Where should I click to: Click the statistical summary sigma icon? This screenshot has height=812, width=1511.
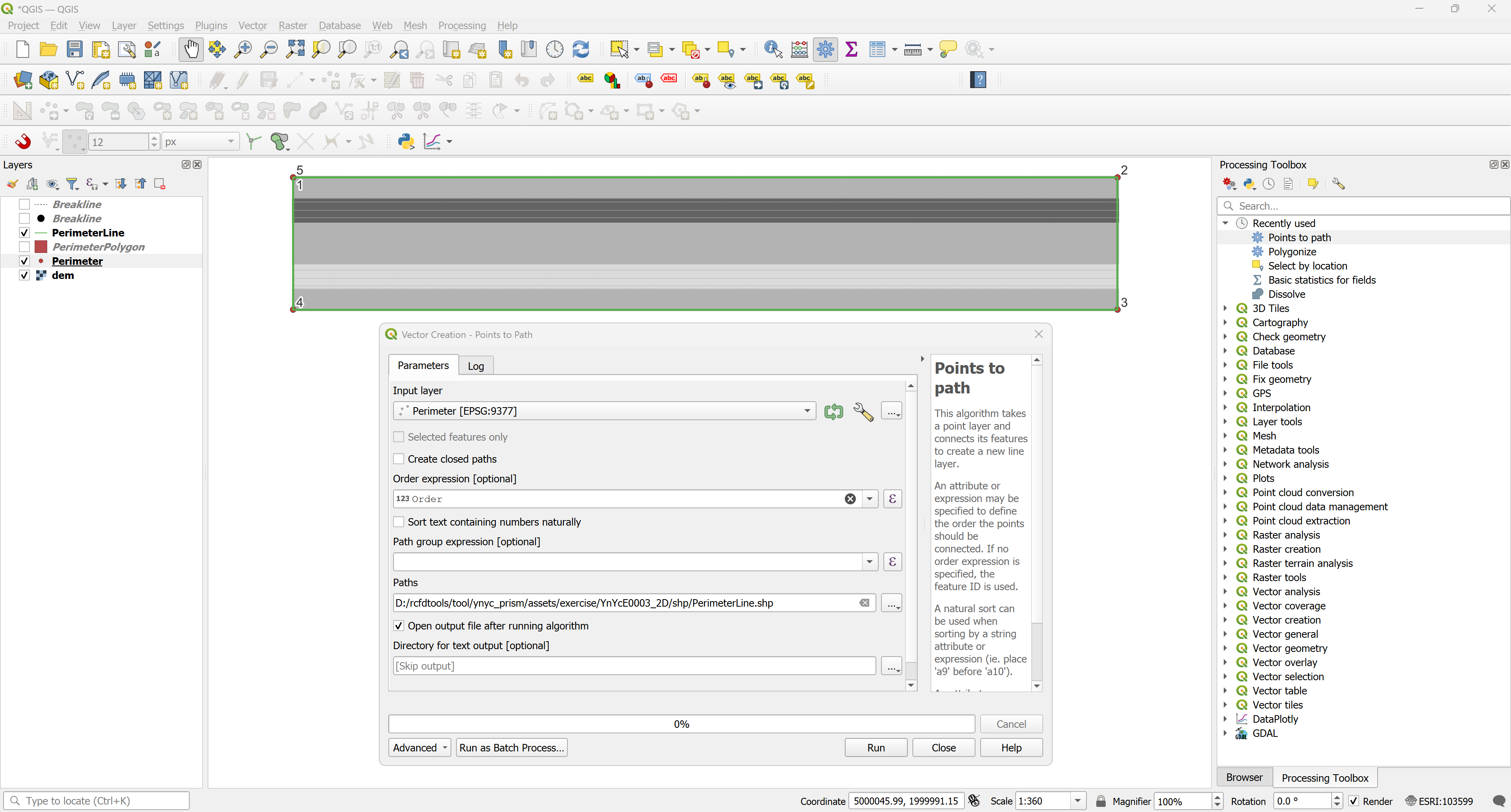852,49
